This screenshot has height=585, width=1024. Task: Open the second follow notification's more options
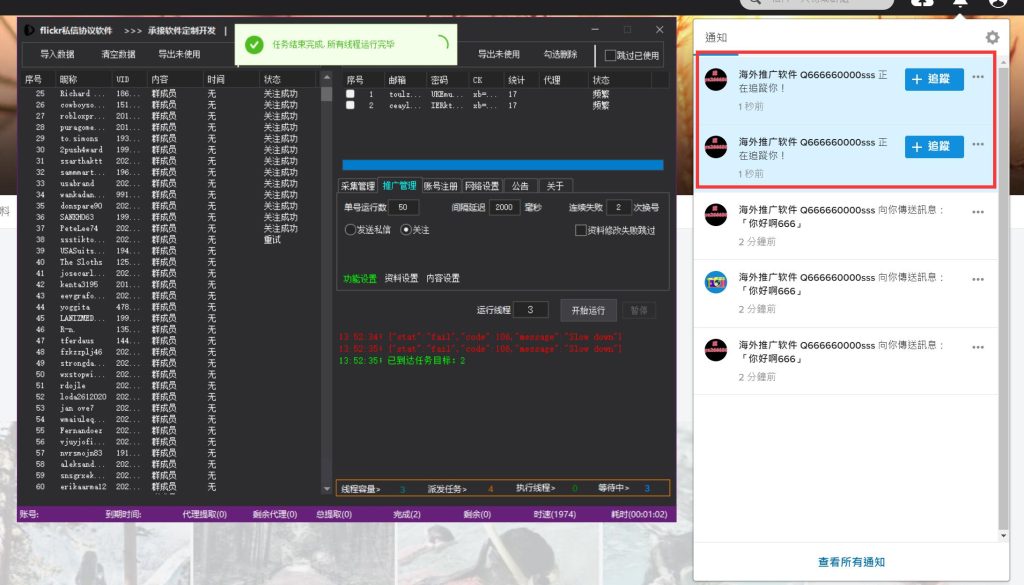[x=978, y=145]
